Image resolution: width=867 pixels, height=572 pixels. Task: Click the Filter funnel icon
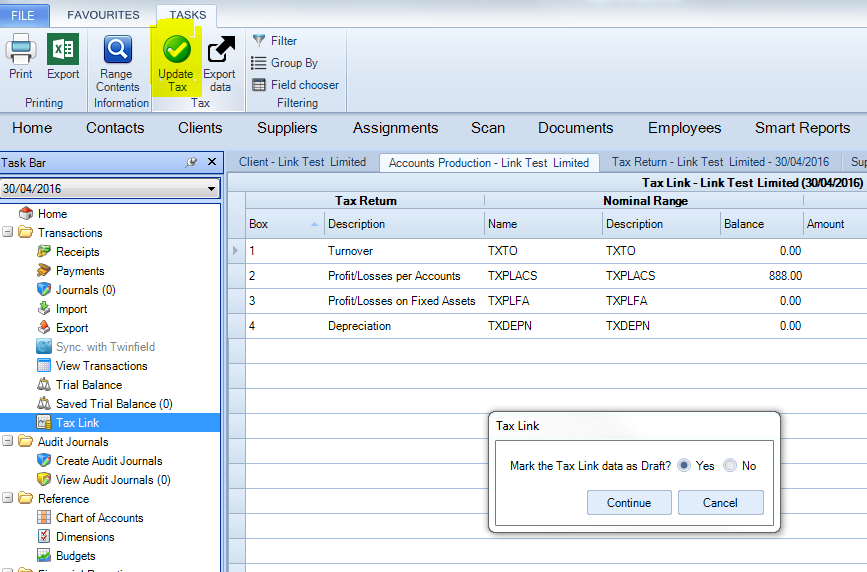pyautogui.click(x=259, y=41)
